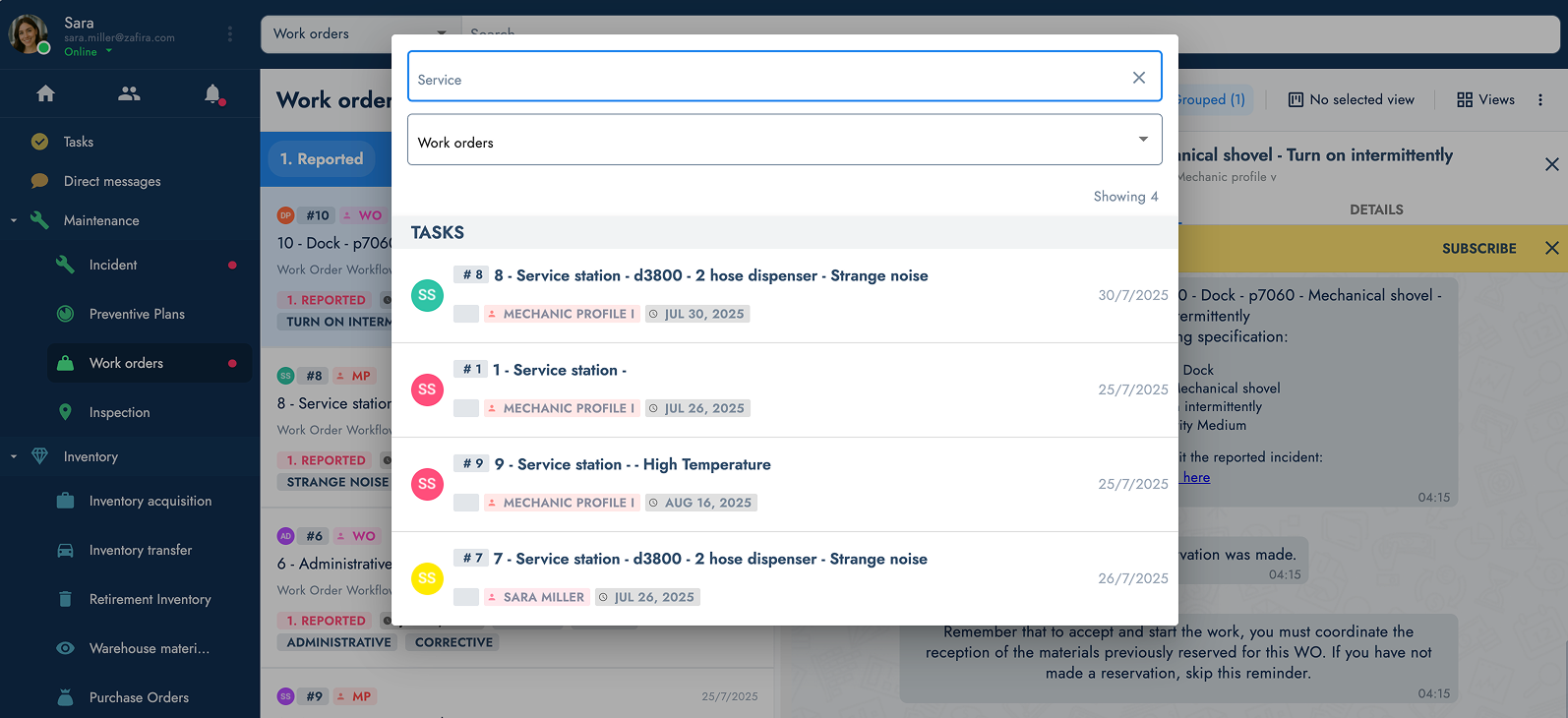Screen dimensions: 1568x718
Task: Clear the Service search text
Action: (1139, 78)
